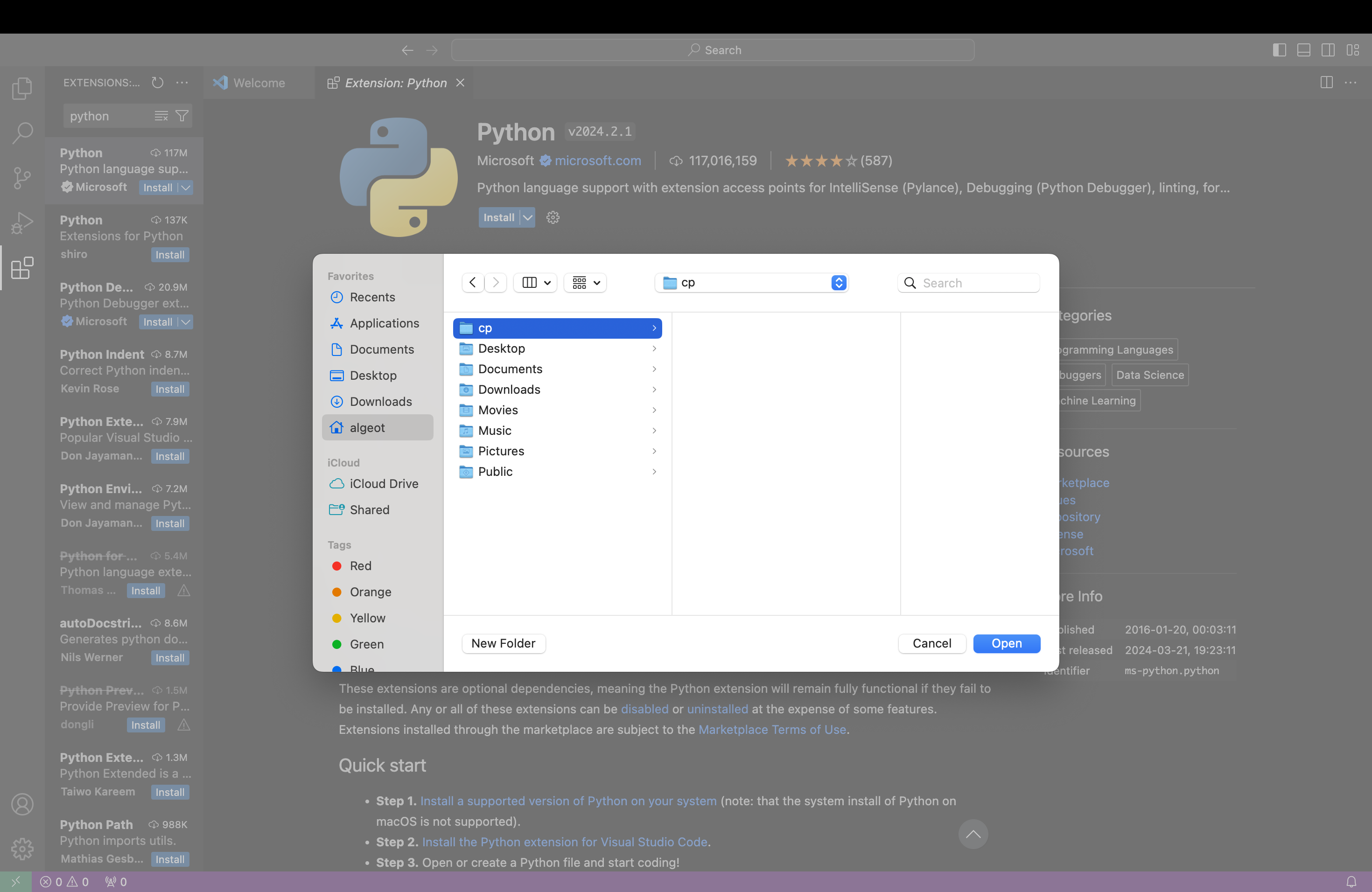Open the Install dropdown on the Python page

[527, 217]
